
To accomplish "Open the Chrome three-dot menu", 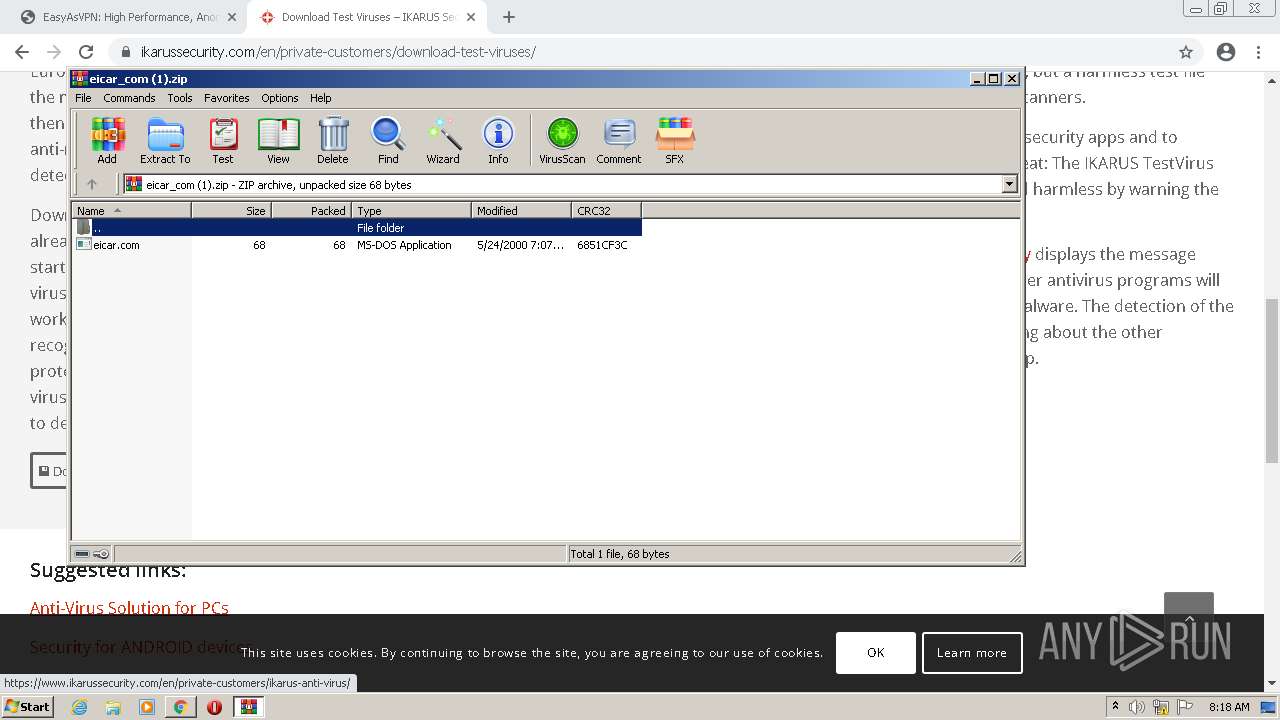I will 1260,52.
